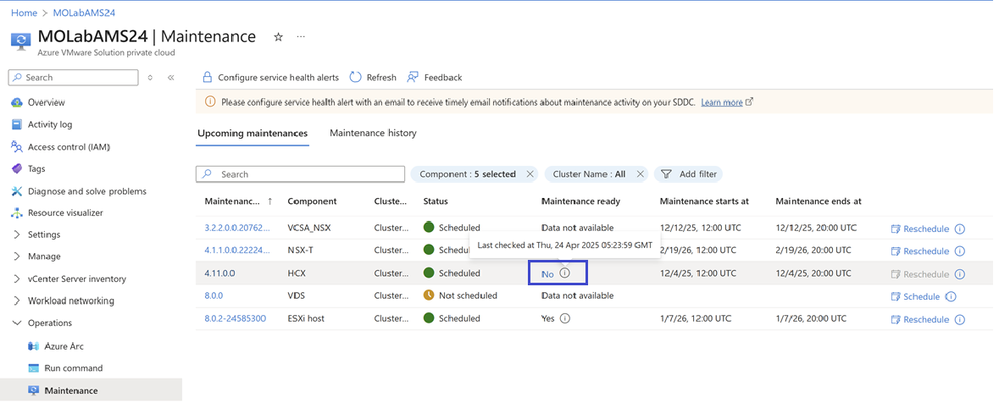Reschedule the VCSA_NSX maintenance
Viewport: 999px width, 413px height.
tap(919, 229)
